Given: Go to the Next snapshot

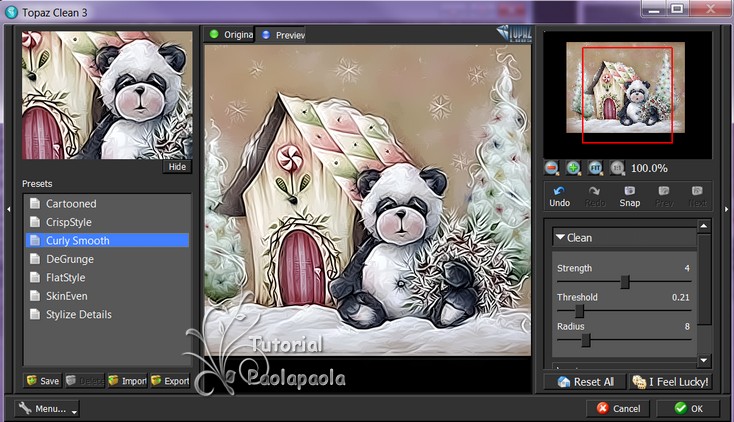Looking at the screenshot, I should 697,196.
